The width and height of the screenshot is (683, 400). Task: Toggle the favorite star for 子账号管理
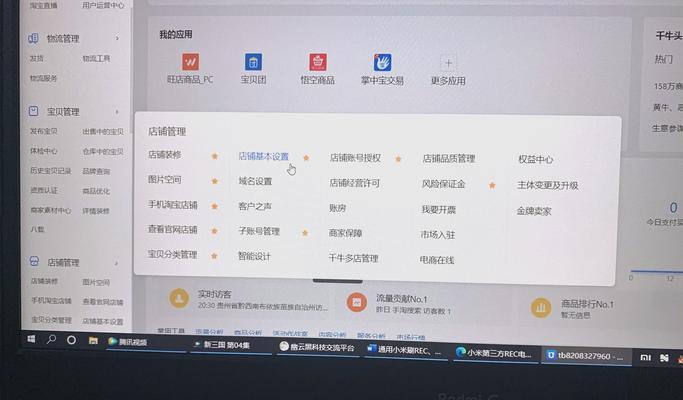click(x=305, y=233)
